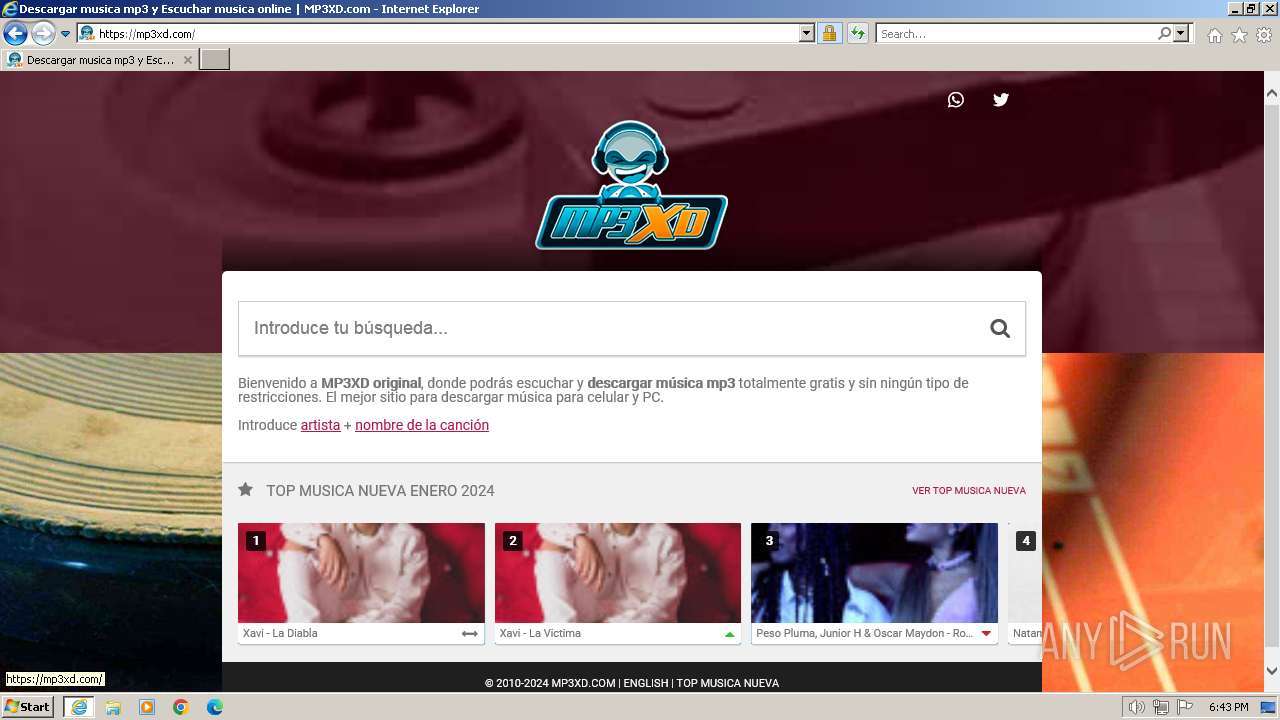Click the red down arrow on Peso Pluma
The image size is (1280, 720).
[x=986, y=634]
